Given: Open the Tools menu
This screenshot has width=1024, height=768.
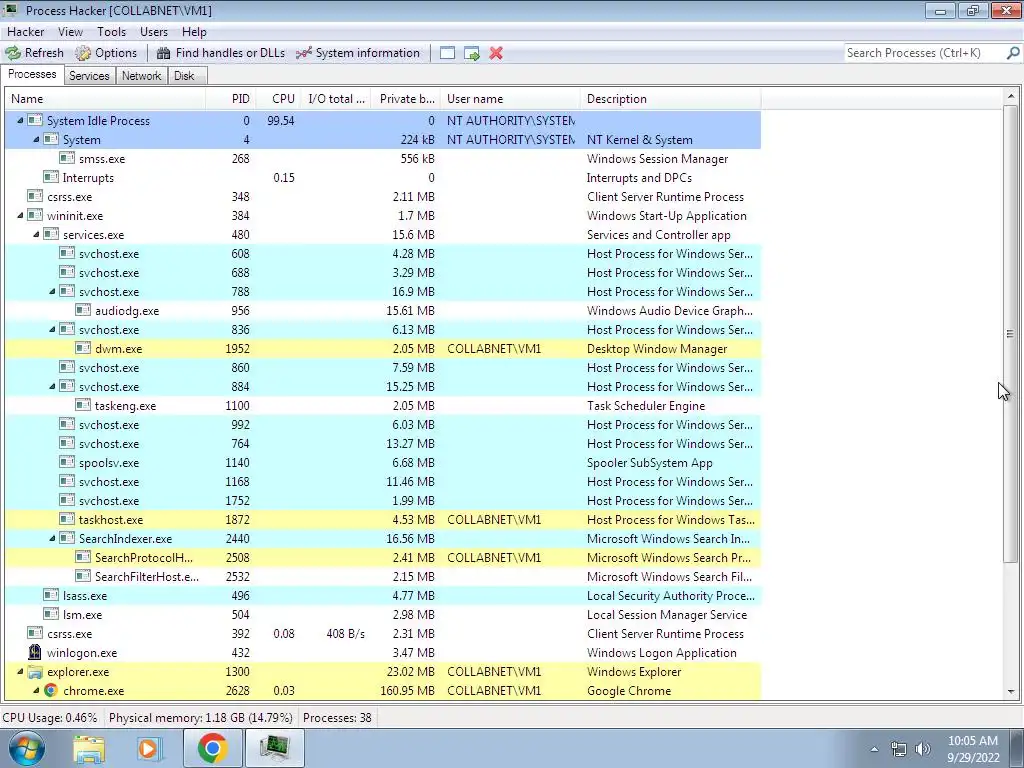Looking at the screenshot, I should pyautogui.click(x=112, y=31).
